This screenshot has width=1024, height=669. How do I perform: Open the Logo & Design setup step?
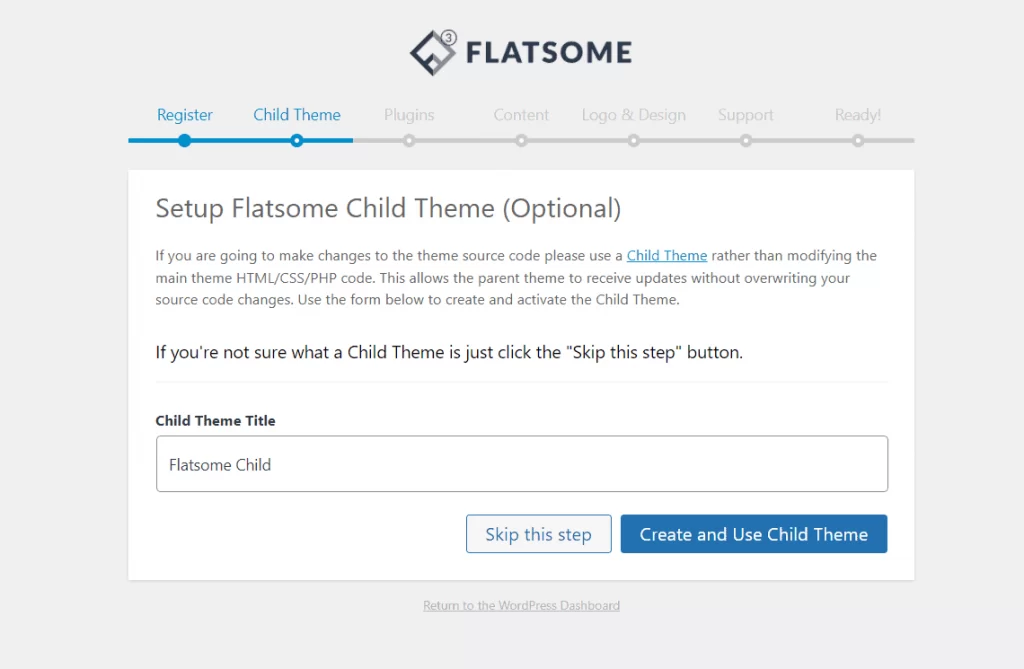point(633,115)
